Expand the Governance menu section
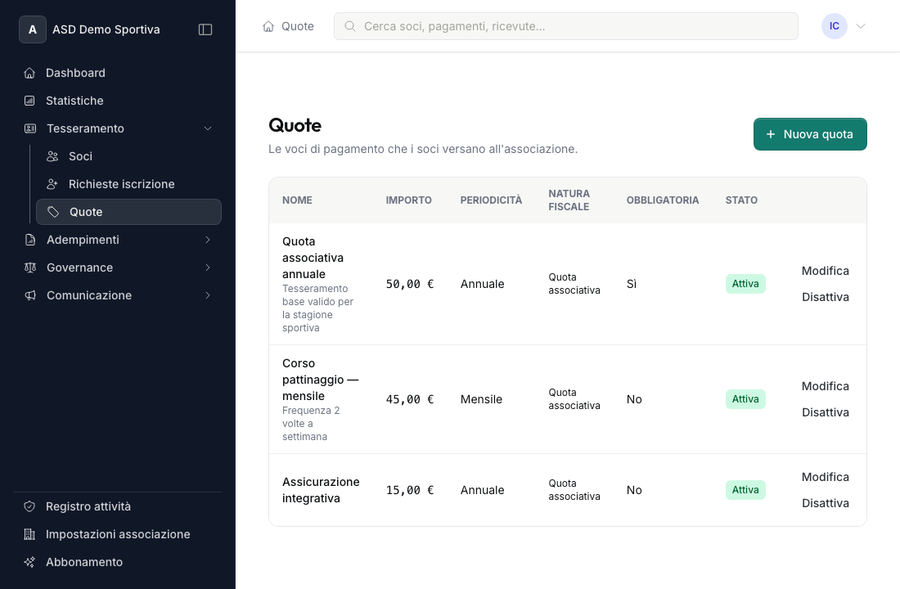Viewport: 900px width, 589px height. tap(208, 268)
